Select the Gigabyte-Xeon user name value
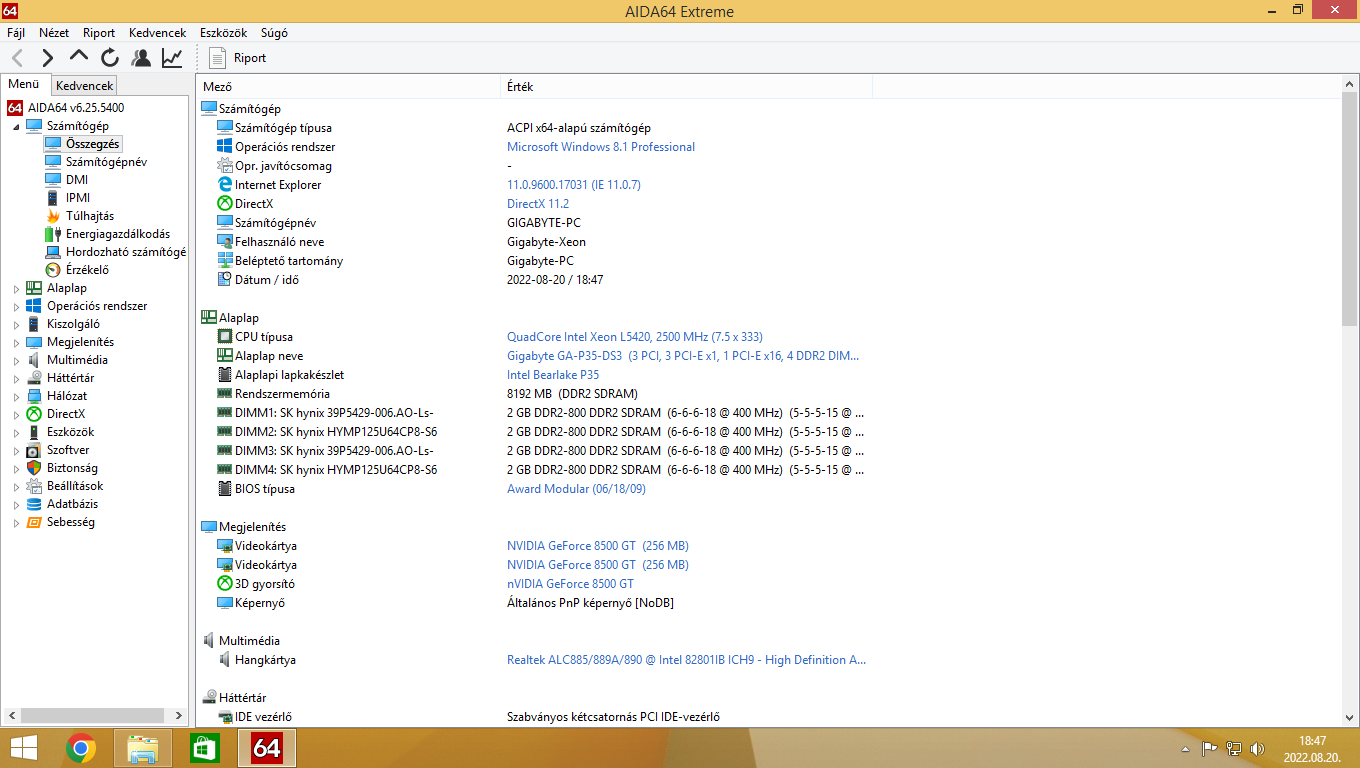This screenshot has width=1360, height=768. click(x=546, y=242)
